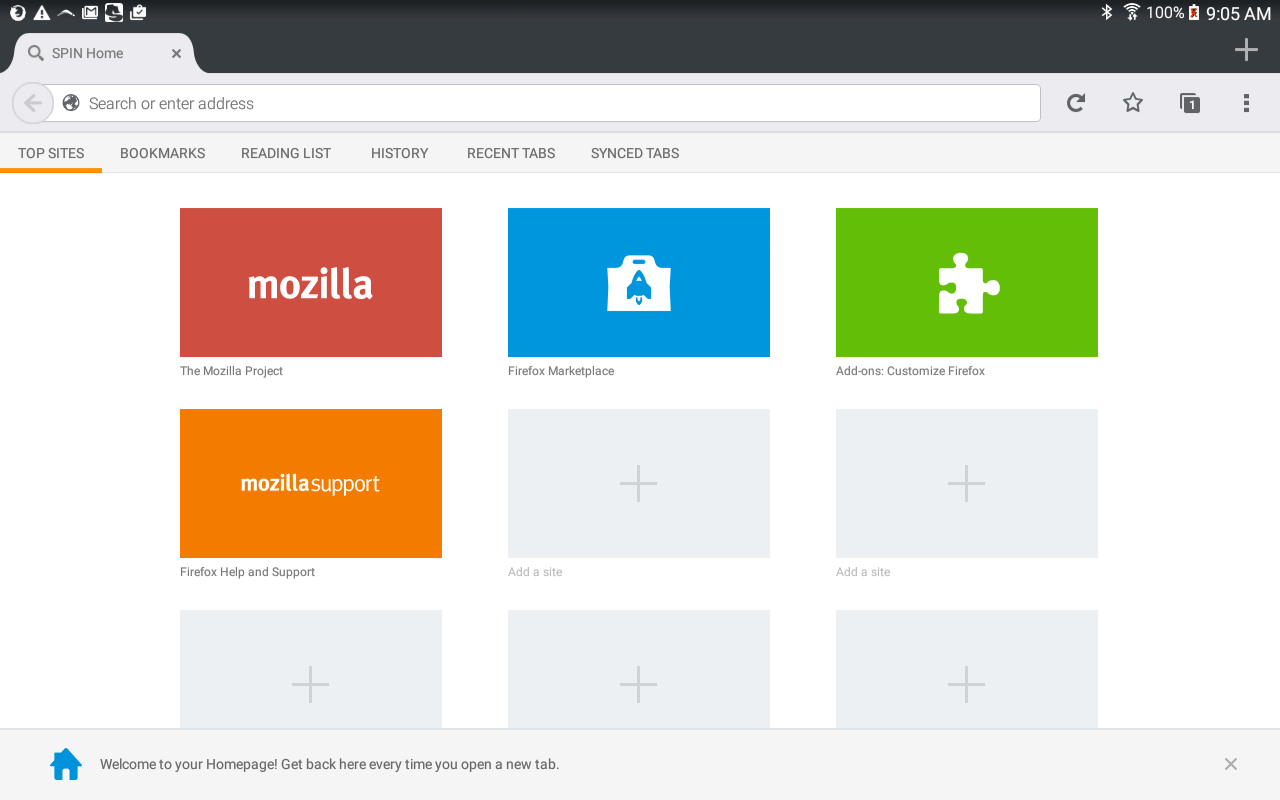Screen dimensions: 1280x800
Task: Tap the 9:05 AM clock
Action: coord(1238,14)
